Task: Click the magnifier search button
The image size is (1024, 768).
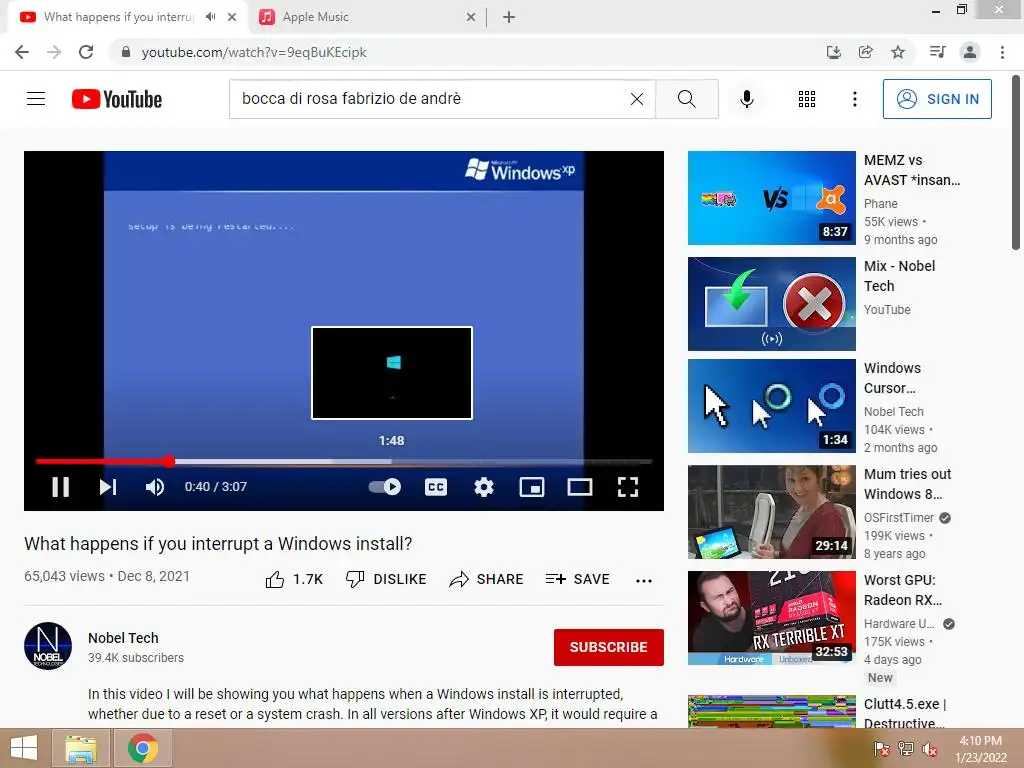Action: pos(686,99)
